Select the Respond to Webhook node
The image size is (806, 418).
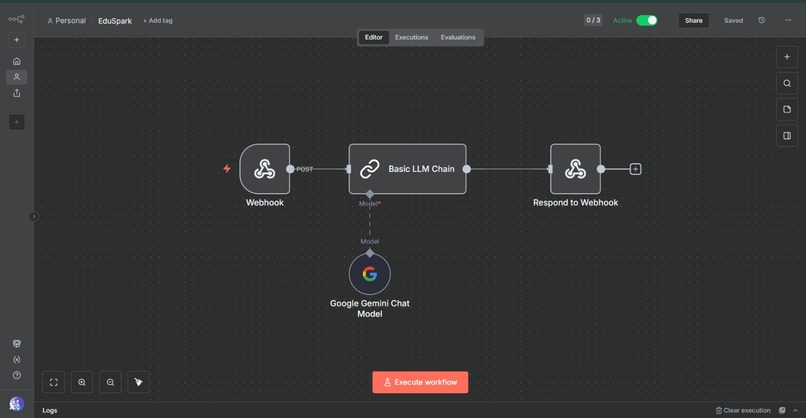tap(575, 169)
